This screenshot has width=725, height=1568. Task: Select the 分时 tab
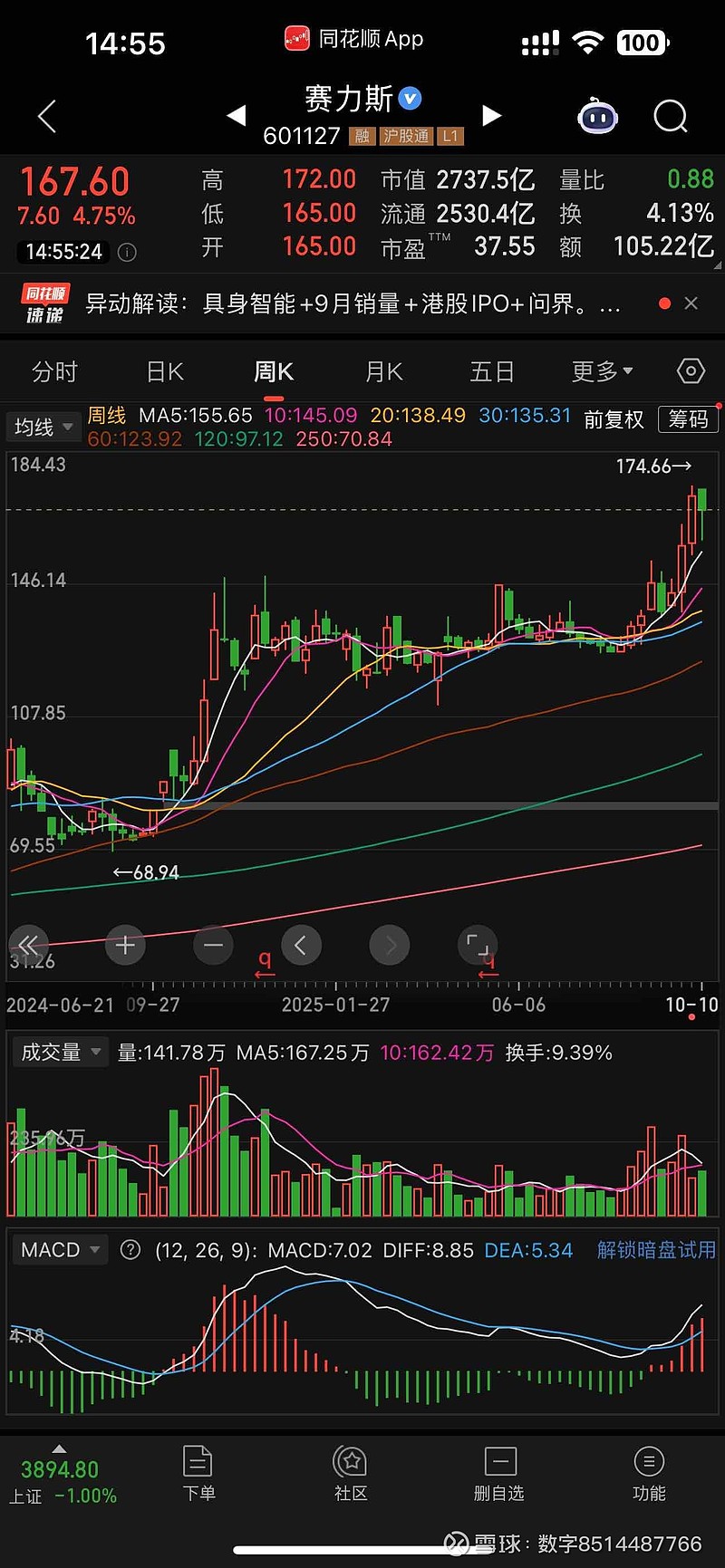54,371
